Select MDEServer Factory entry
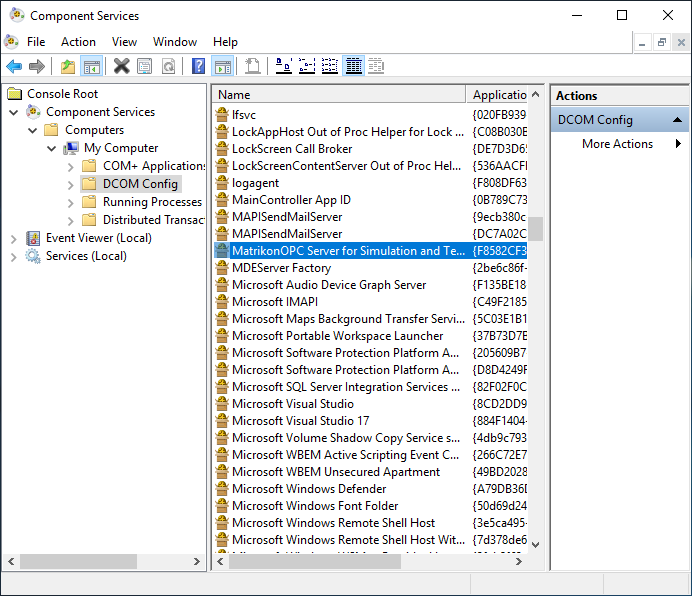The image size is (692, 596). point(282,268)
